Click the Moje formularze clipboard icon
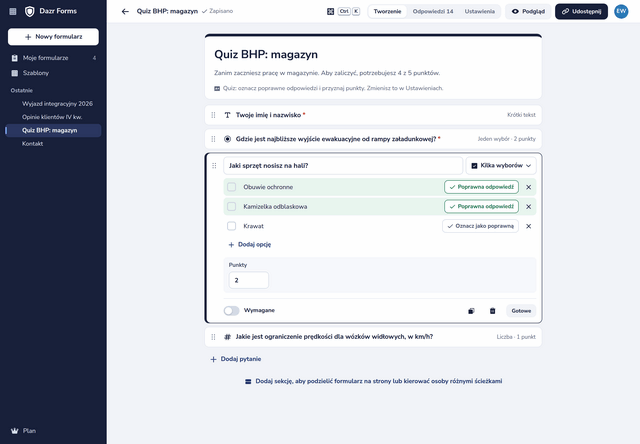Viewport: 640px width, 444px height. (x=15, y=58)
